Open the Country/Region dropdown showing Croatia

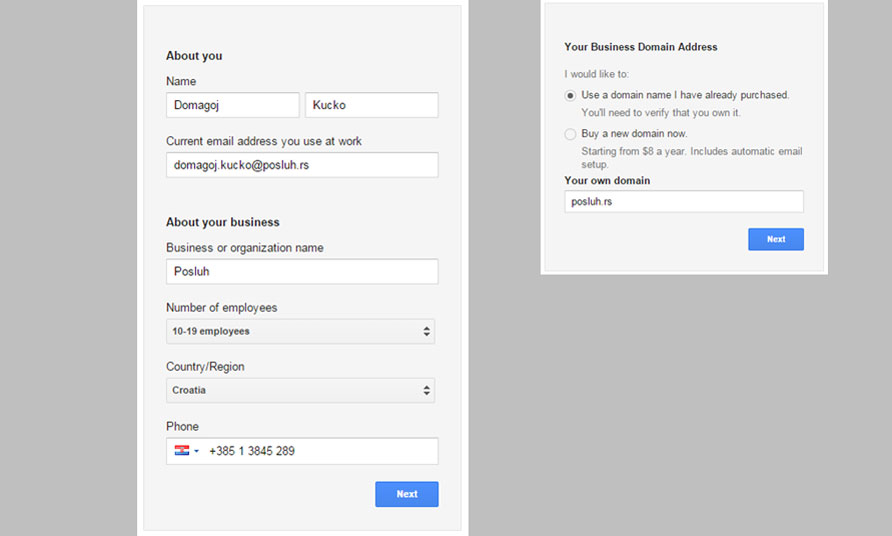(x=300, y=390)
